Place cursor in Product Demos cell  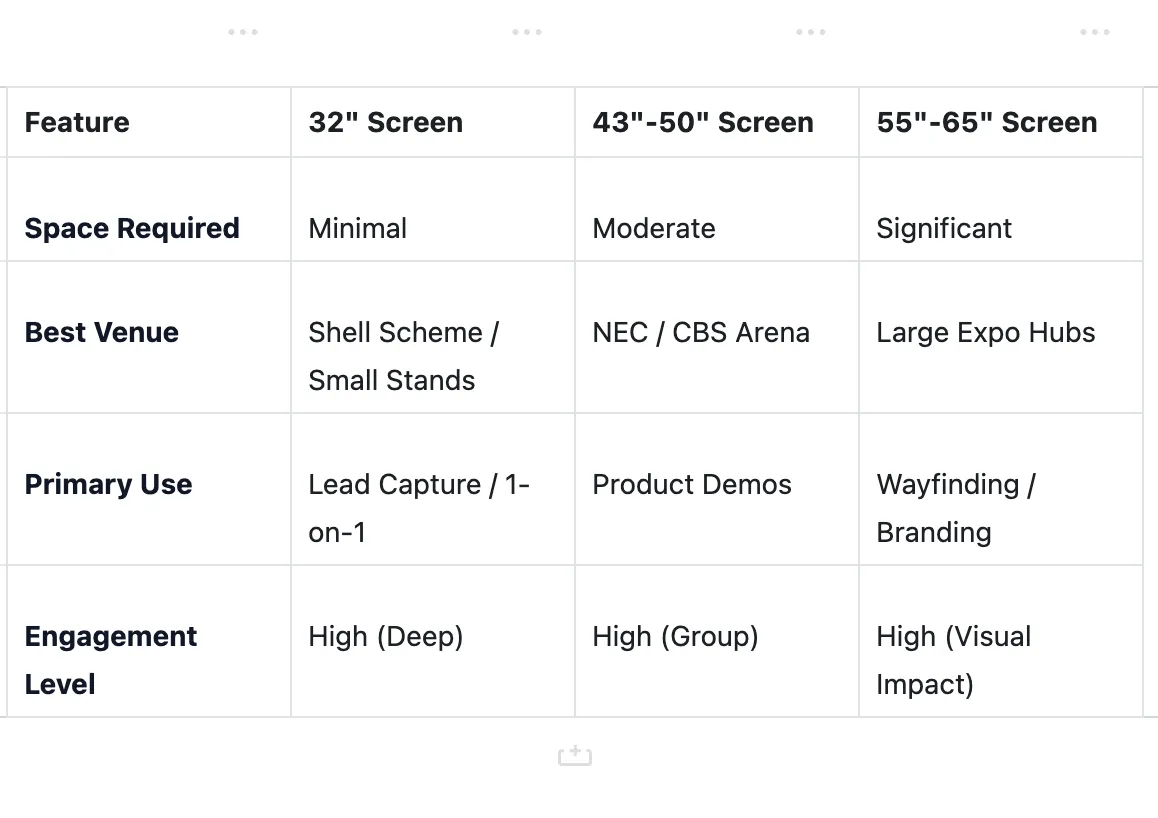coord(692,484)
